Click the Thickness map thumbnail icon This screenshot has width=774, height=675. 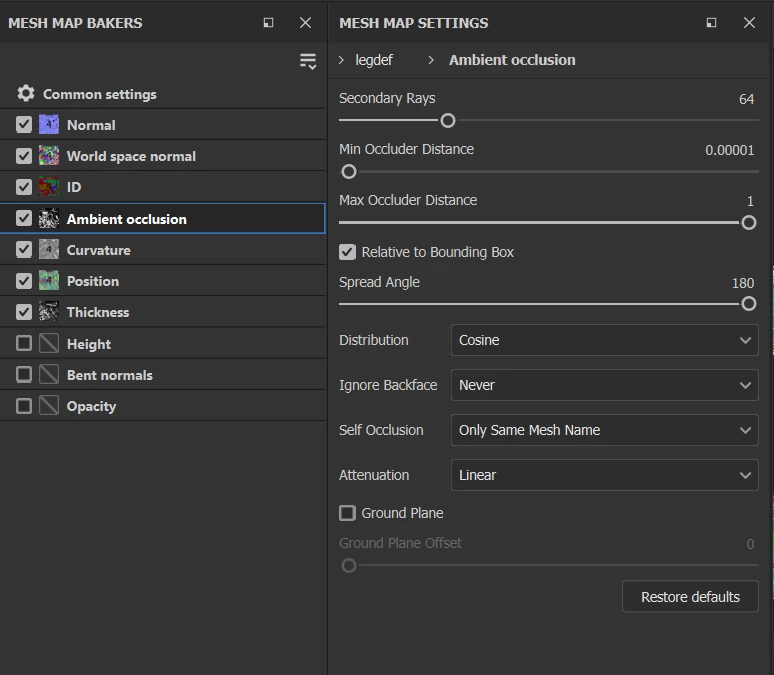click(49, 312)
